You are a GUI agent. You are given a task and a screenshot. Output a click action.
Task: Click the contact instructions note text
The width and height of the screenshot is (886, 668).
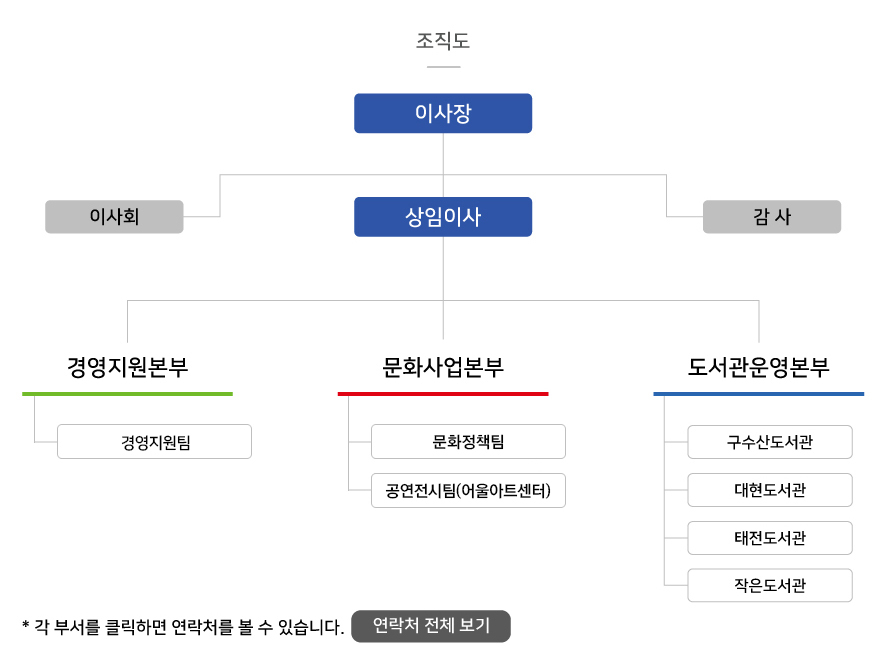point(183,627)
